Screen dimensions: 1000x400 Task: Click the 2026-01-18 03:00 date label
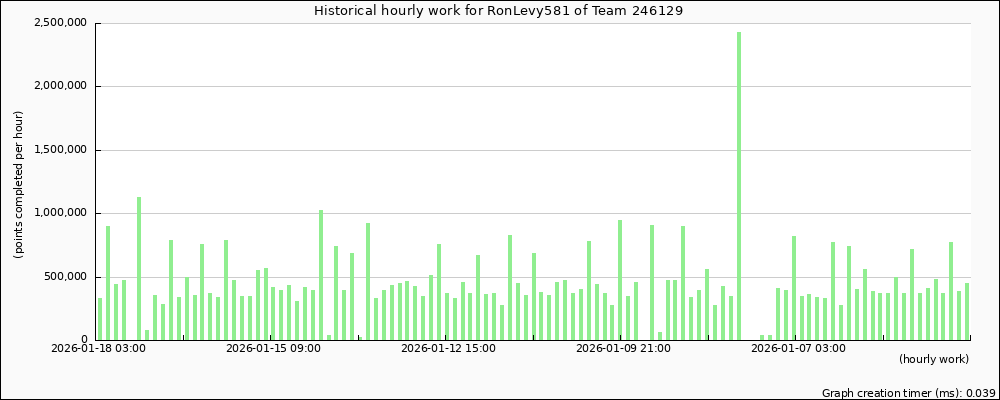99,349
